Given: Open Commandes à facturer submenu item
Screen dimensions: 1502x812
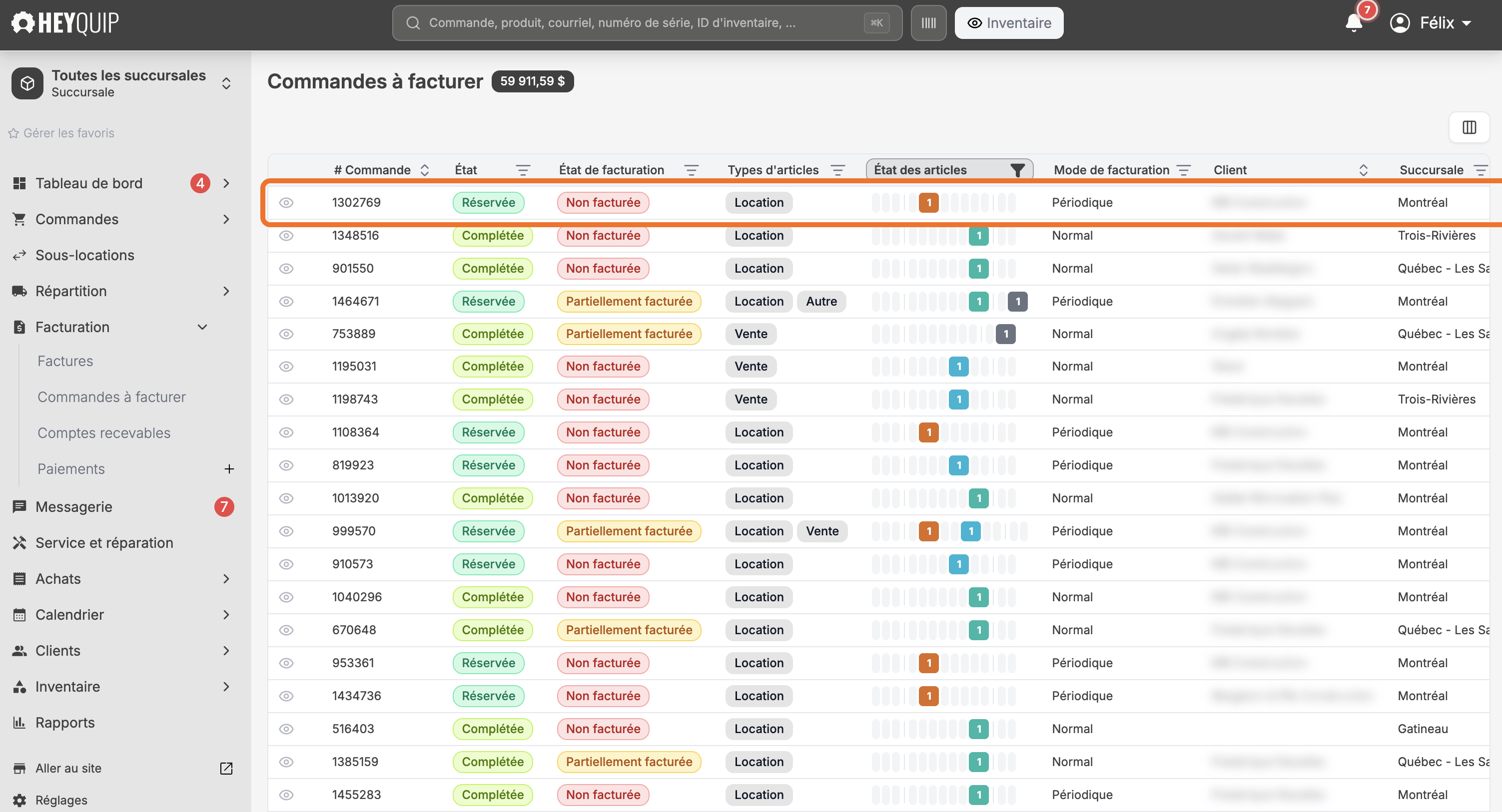Looking at the screenshot, I should click(x=111, y=397).
